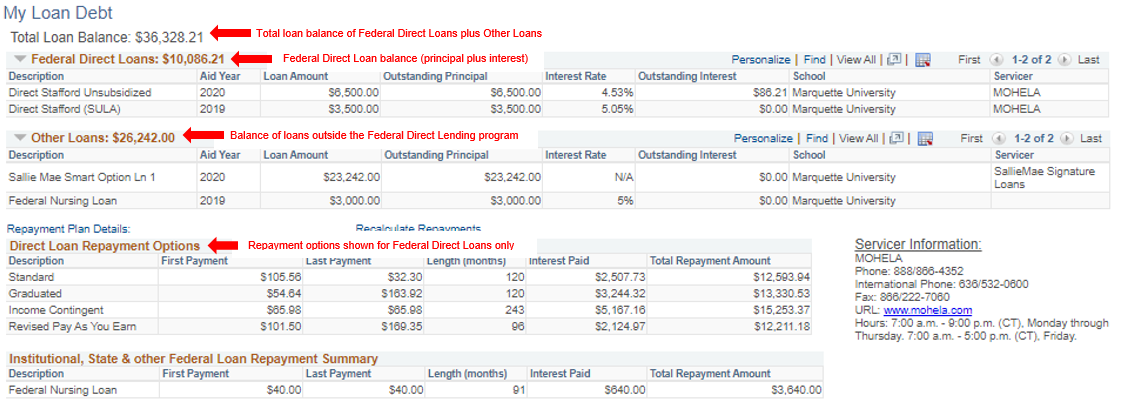Click Find in the Other Loans grid
This screenshot has height=419, width=1133.
(817, 139)
